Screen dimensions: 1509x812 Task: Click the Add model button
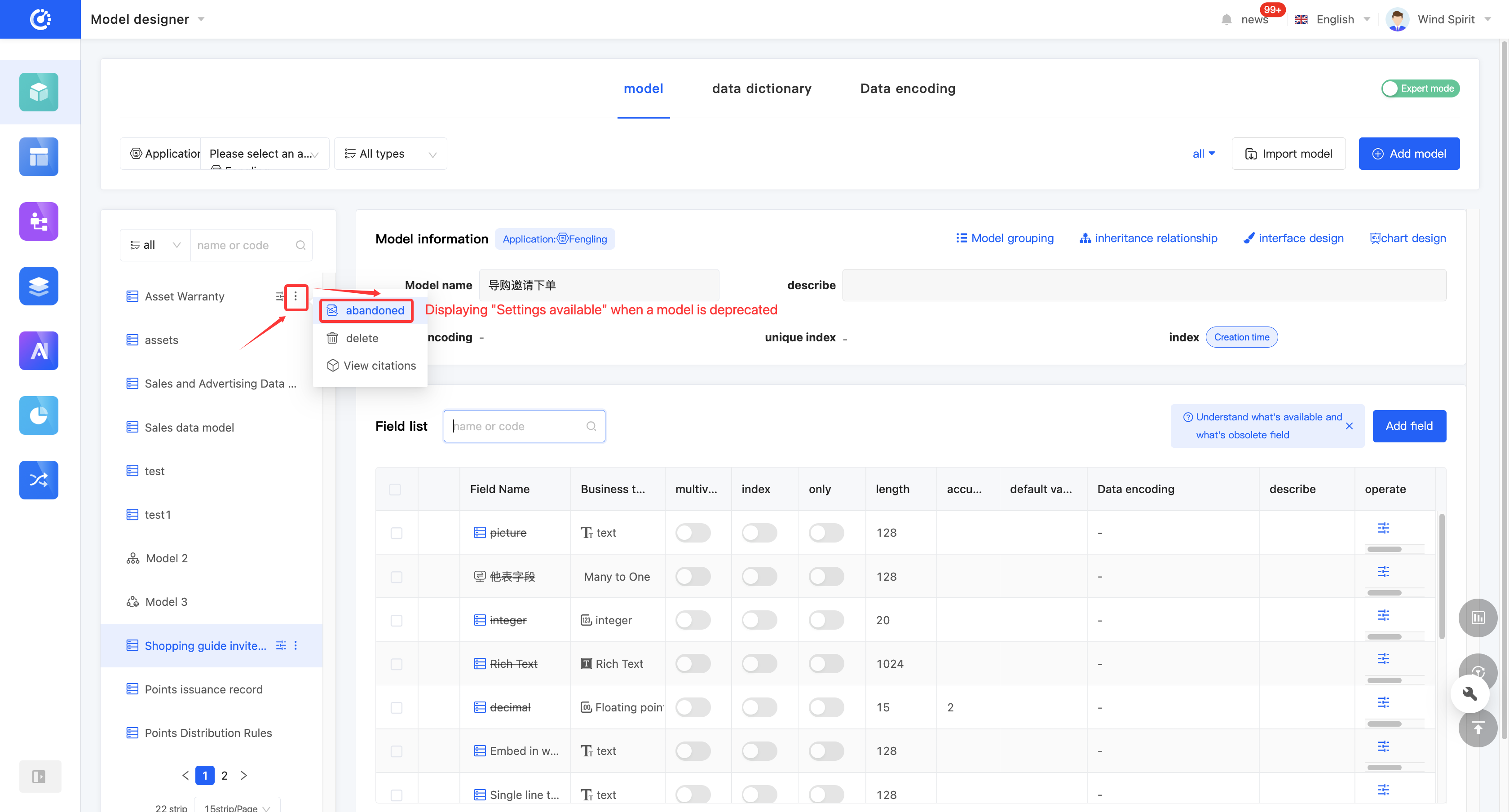(1408, 154)
